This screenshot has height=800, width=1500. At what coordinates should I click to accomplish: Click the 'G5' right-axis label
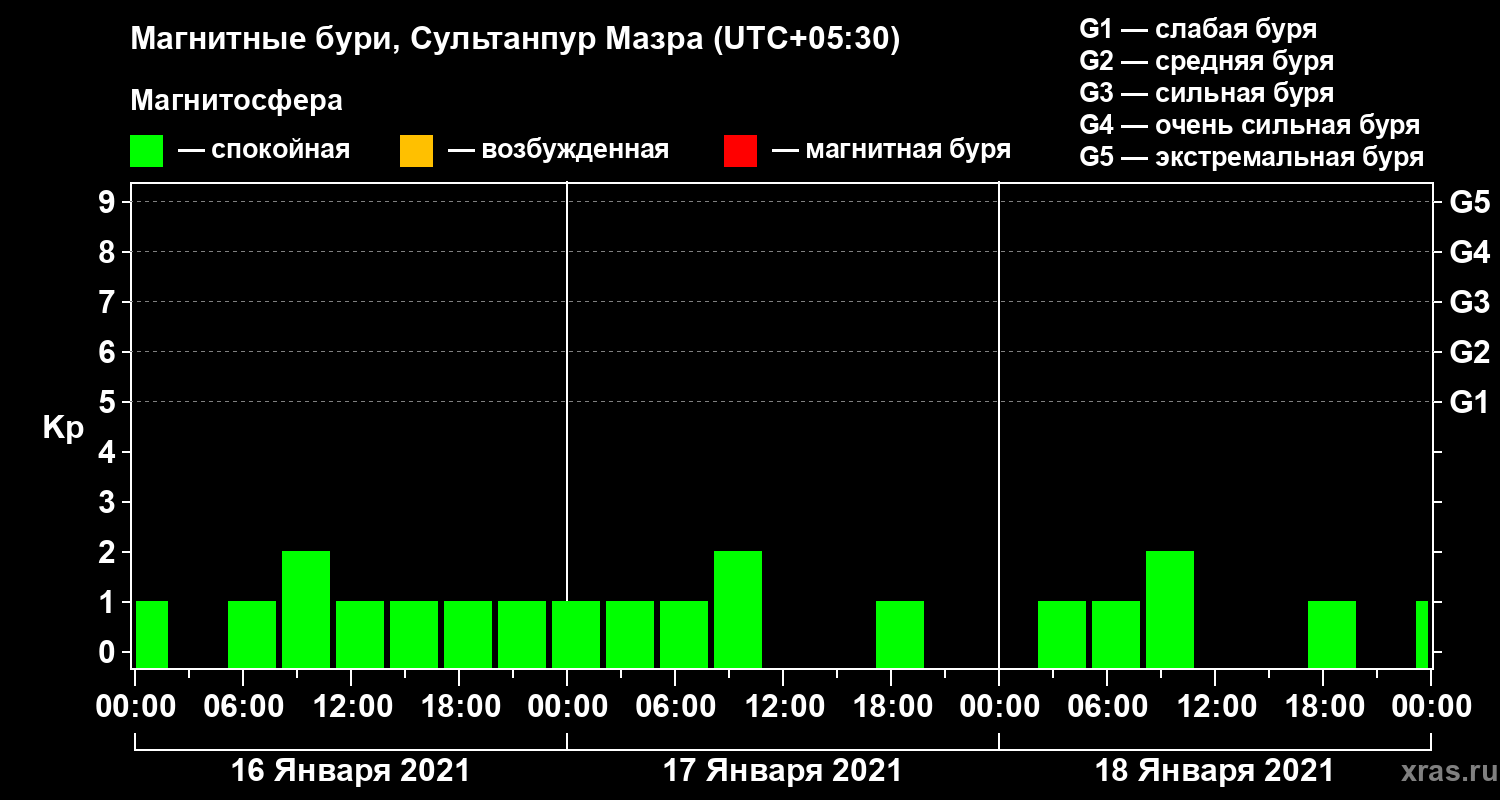coord(1469,202)
